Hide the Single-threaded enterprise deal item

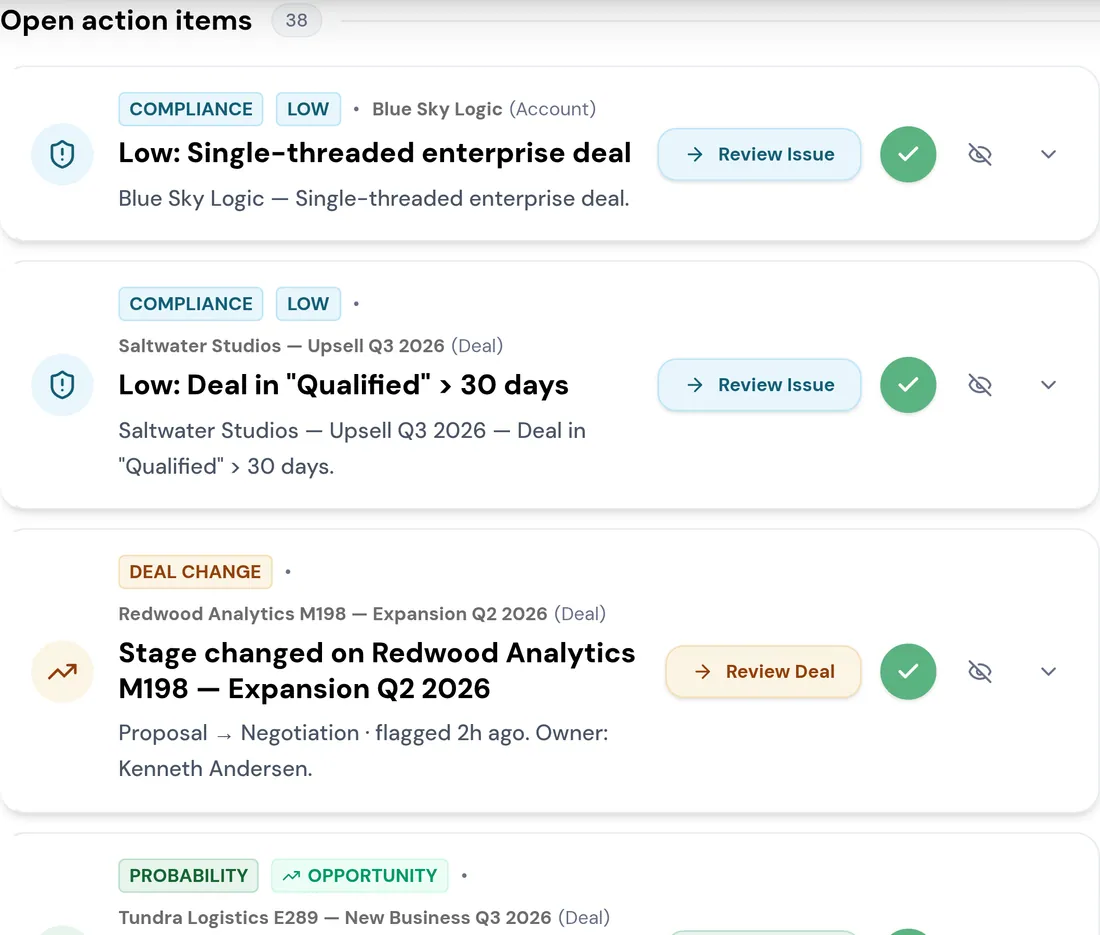pyautogui.click(x=979, y=154)
